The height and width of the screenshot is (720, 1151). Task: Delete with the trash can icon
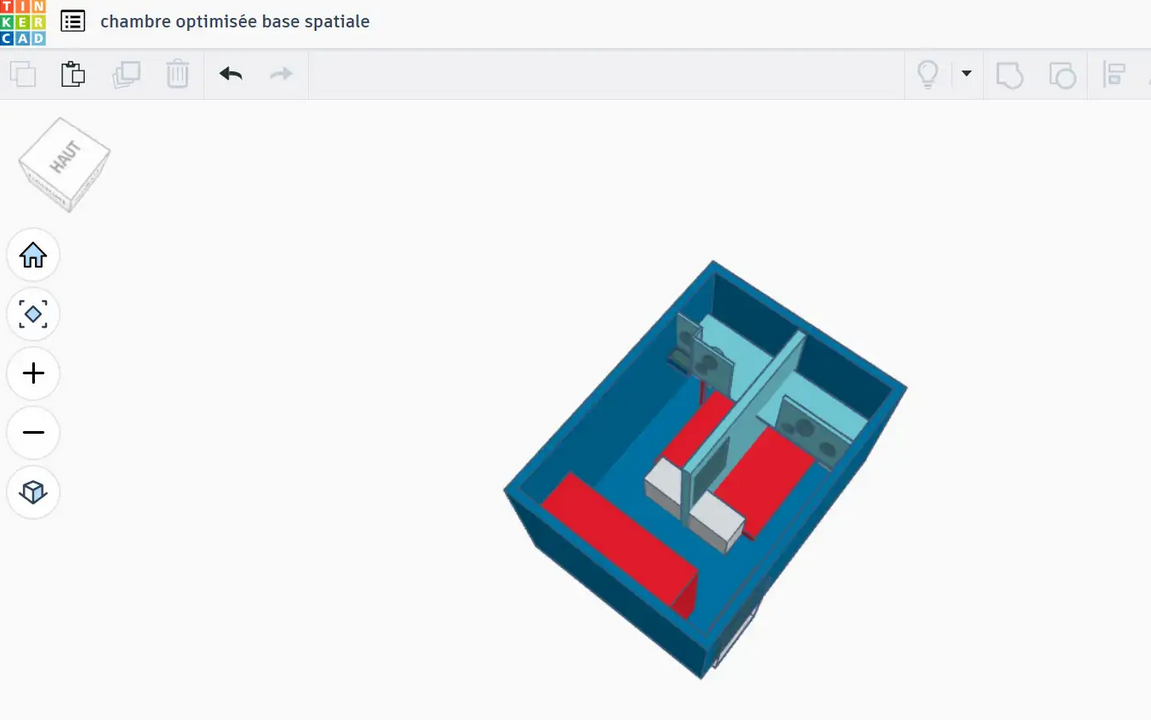pyautogui.click(x=177, y=74)
